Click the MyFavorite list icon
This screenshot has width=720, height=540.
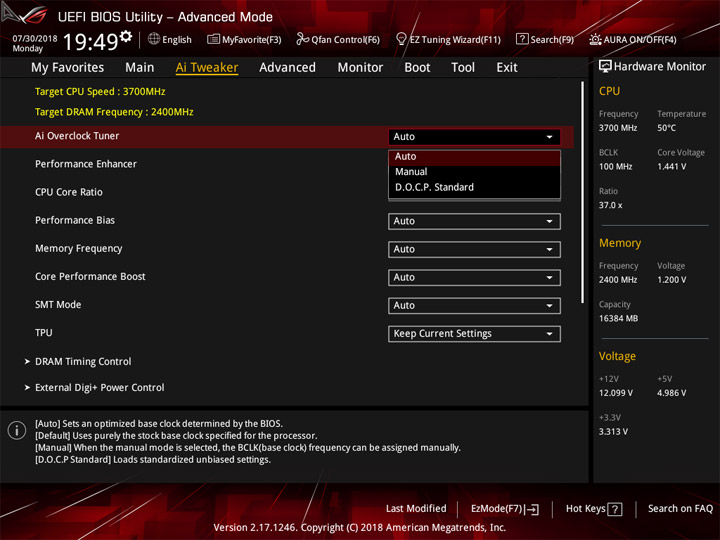click(x=213, y=39)
